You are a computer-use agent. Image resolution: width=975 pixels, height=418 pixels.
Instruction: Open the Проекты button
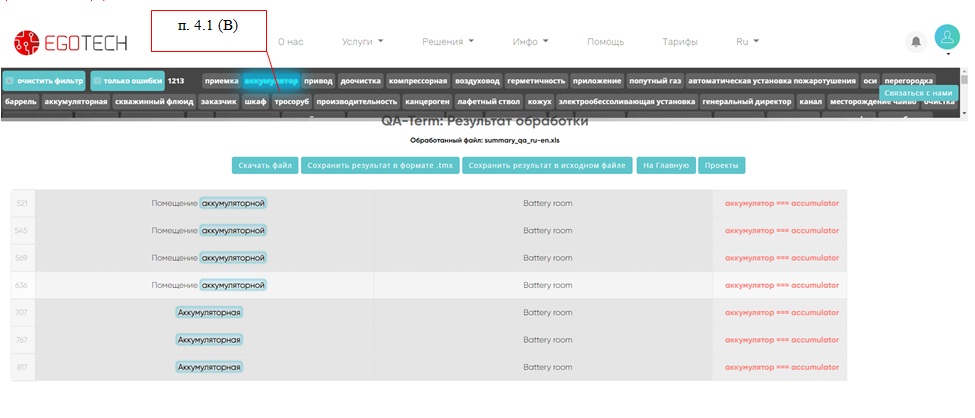(722, 165)
